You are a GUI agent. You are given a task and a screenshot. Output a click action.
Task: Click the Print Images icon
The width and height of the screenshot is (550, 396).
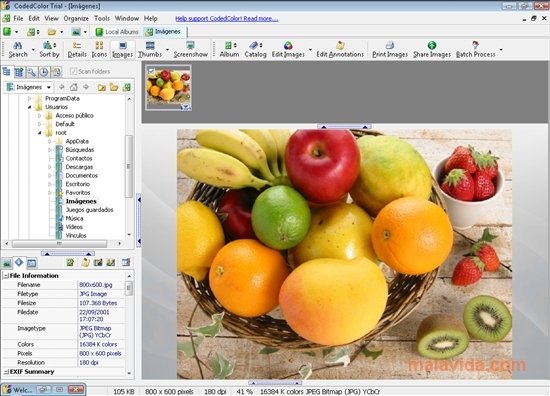(x=390, y=49)
